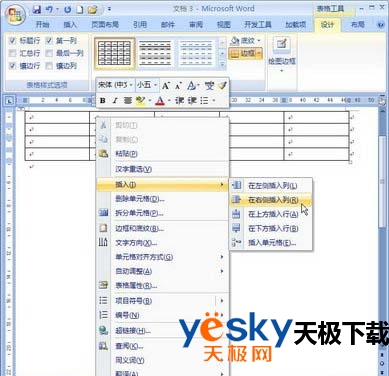389x376 pixels.
Task: Toggle the view ruler icon above scrollbar
Action: click(x=382, y=100)
